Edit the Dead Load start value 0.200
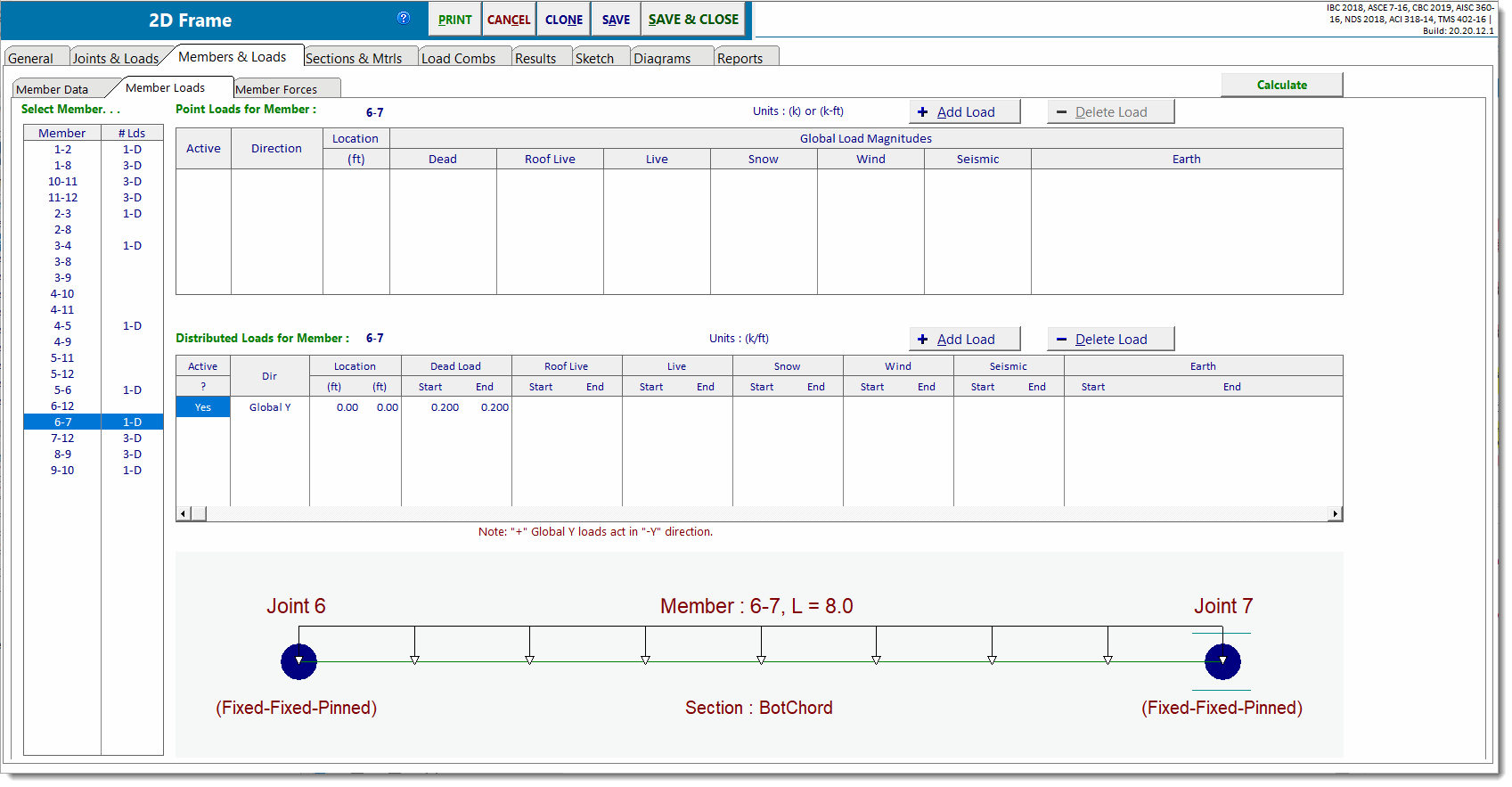1512x787 pixels. pyautogui.click(x=445, y=407)
